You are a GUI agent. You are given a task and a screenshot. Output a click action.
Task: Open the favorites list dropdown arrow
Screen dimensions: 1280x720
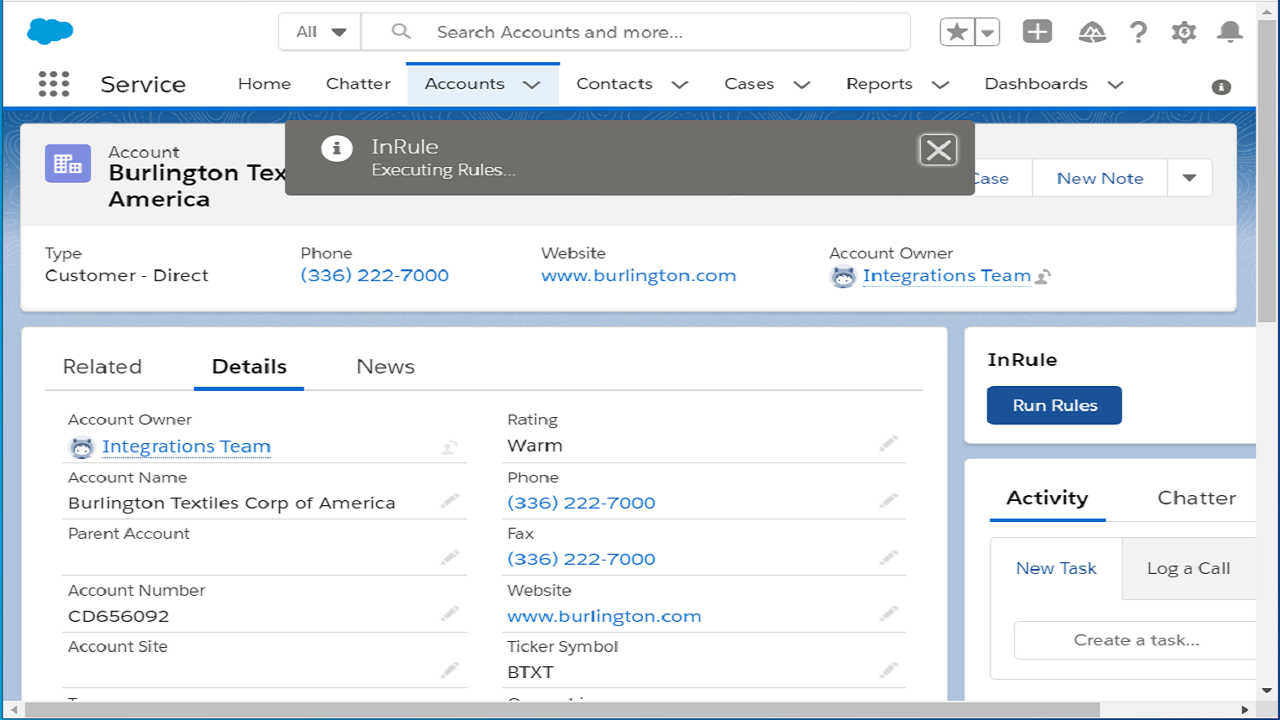pos(987,32)
